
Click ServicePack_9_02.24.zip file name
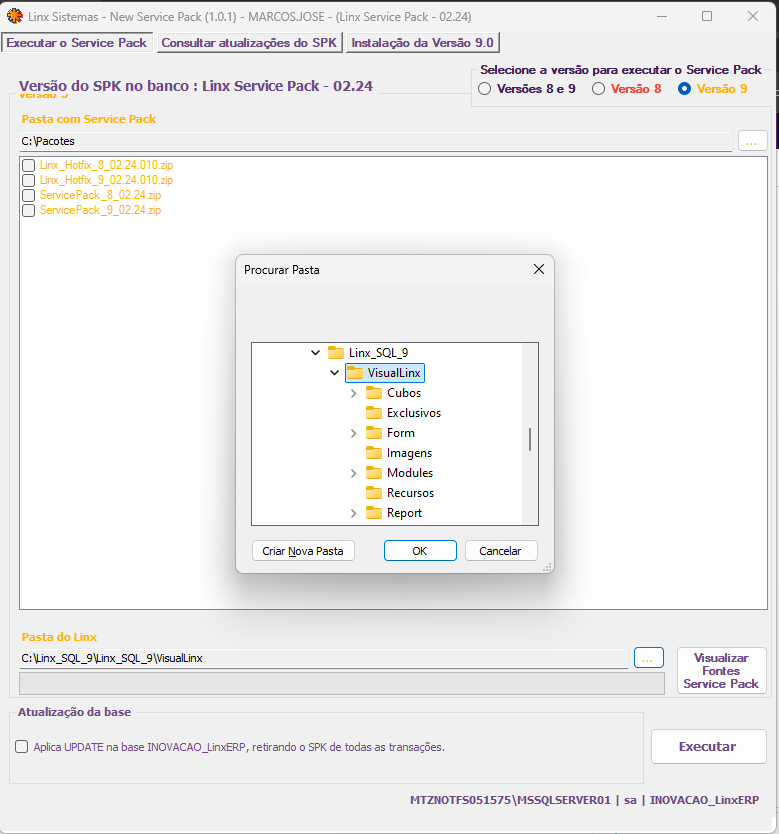100,210
